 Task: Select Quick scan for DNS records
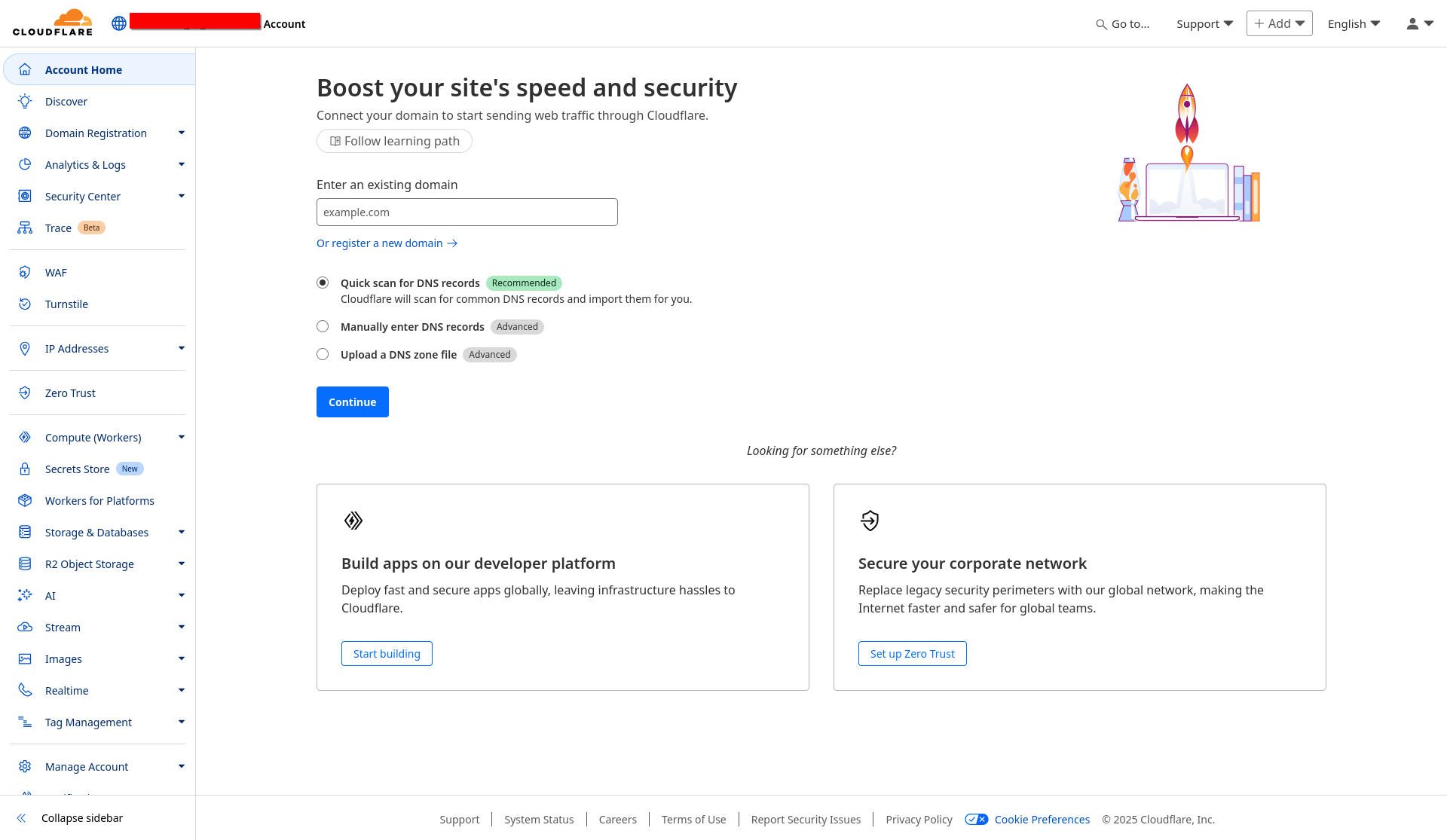tap(323, 283)
